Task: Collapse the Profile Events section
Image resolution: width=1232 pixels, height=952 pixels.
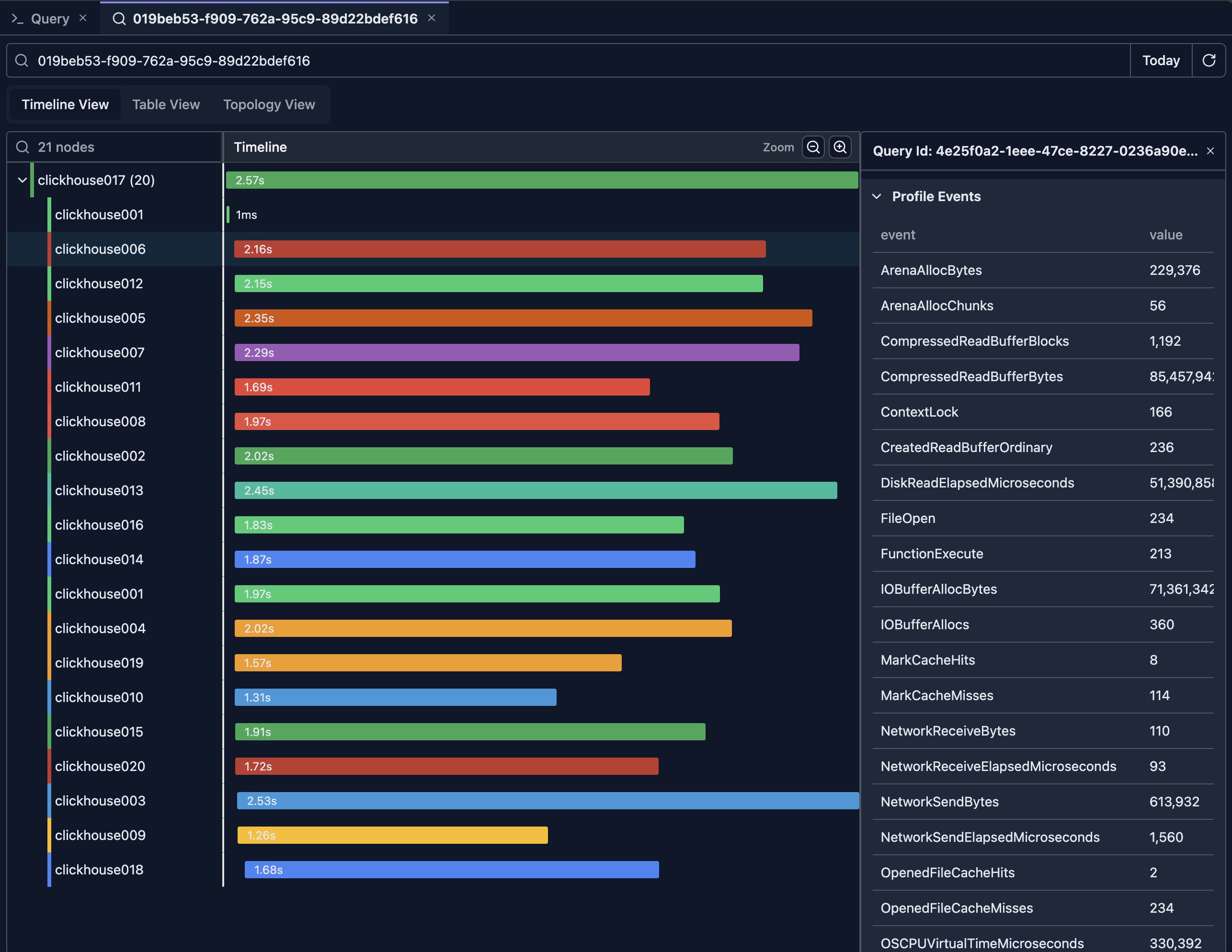Action: (x=877, y=196)
